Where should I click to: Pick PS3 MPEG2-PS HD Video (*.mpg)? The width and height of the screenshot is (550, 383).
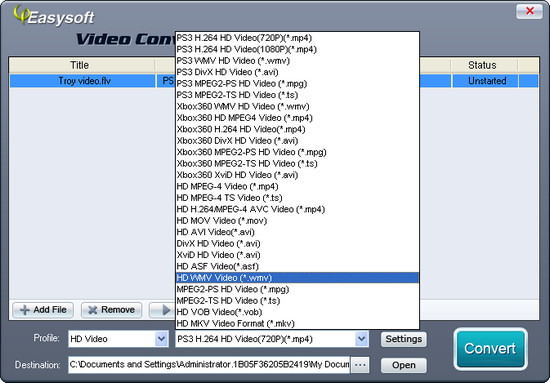297,84
